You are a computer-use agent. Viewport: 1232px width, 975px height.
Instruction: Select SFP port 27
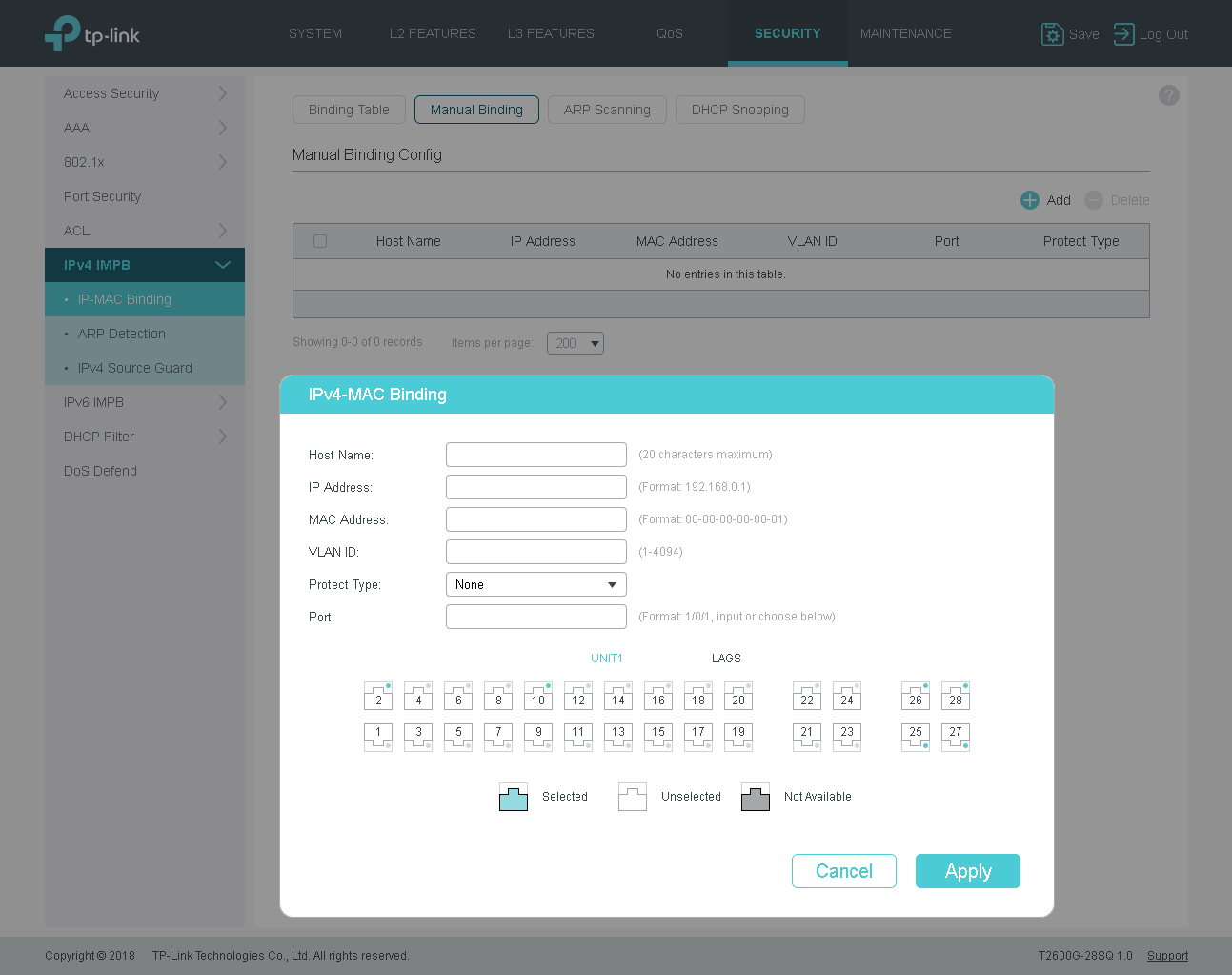[956, 737]
